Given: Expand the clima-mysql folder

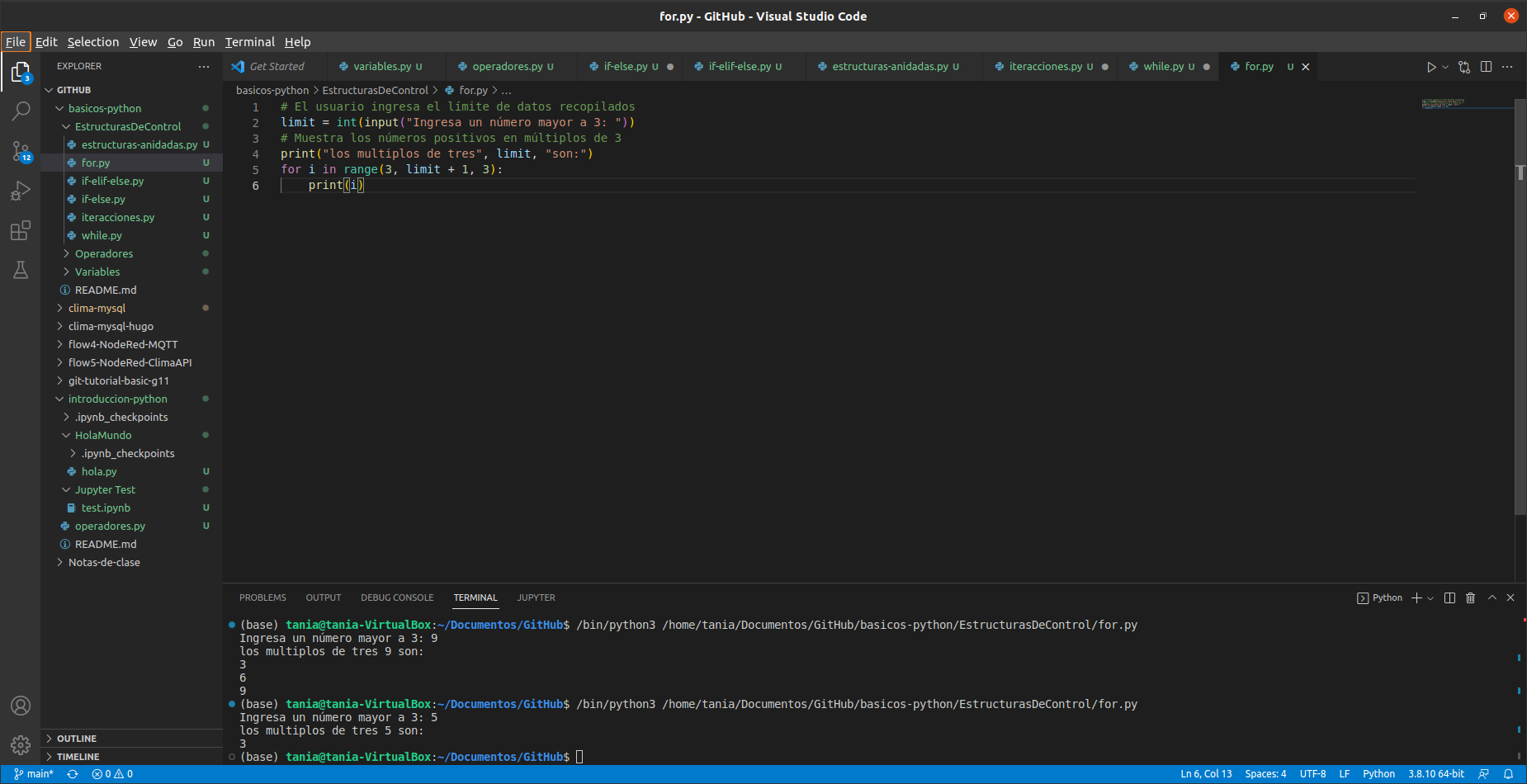Looking at the screenshot, I should point(132,308).
